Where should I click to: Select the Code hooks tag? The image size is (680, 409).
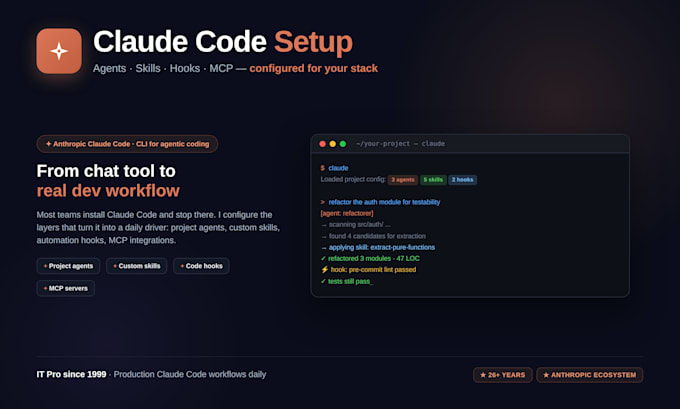click(x=201, y=266)
